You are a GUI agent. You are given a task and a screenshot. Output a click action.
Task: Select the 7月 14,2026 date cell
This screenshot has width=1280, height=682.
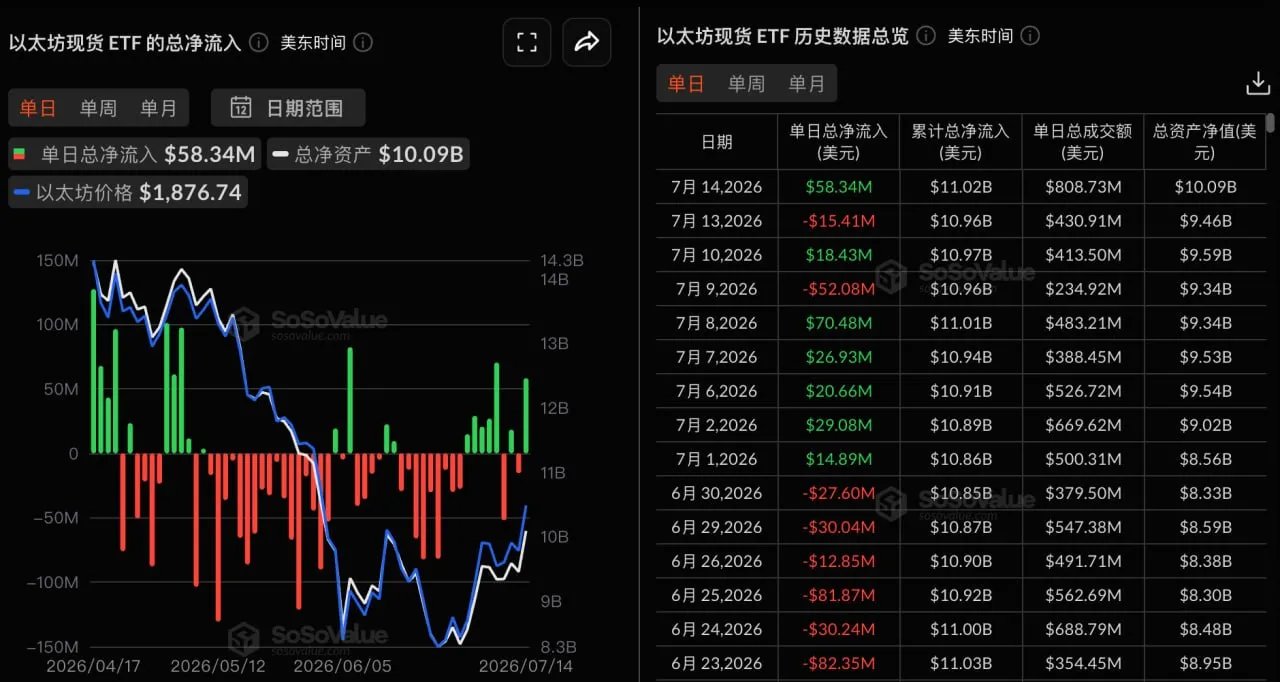click(716, 187)
